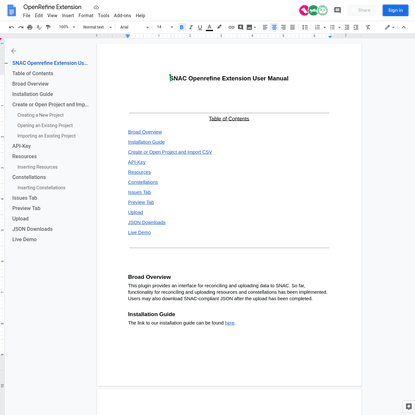
Task: Click the Share button
Action: [362, 10]
